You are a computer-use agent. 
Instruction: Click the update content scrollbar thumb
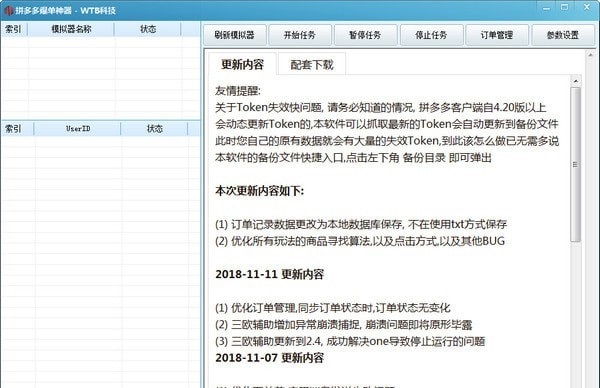575,164
